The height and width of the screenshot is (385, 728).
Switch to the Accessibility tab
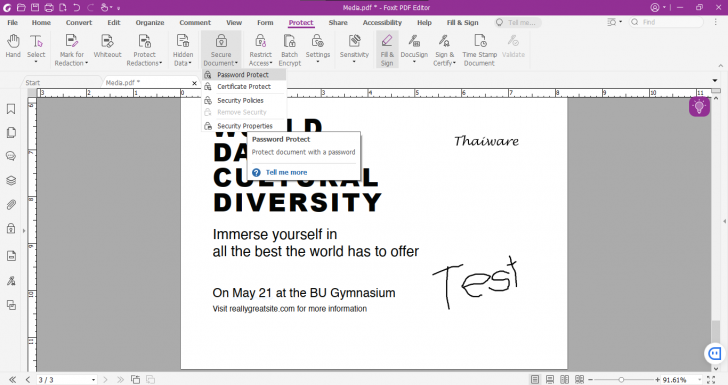coord(382,22)
